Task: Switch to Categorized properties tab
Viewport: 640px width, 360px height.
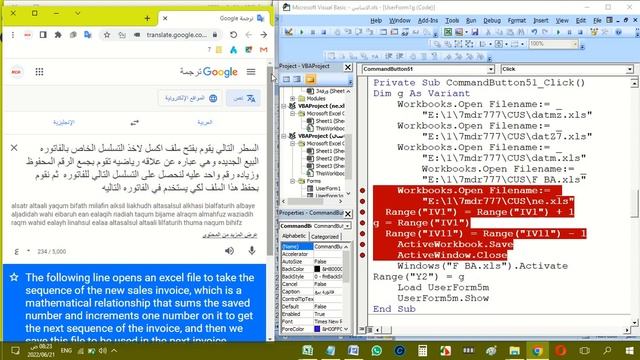Action: (x=325, y=236)
